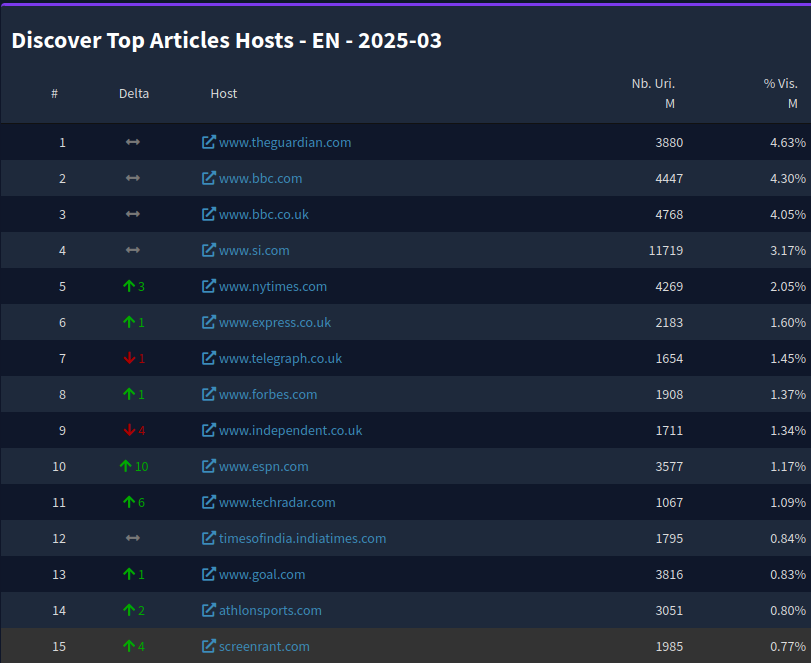The image size is (811, 663).
Task: Open the timesofindia.indiatimes.com host link
Action: click(303, 538)
